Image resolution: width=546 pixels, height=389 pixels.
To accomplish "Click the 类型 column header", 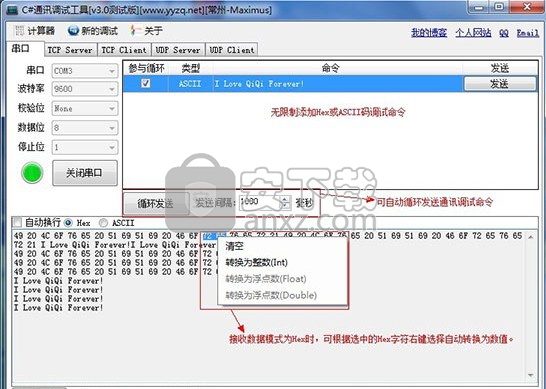I will pos(190,69).
